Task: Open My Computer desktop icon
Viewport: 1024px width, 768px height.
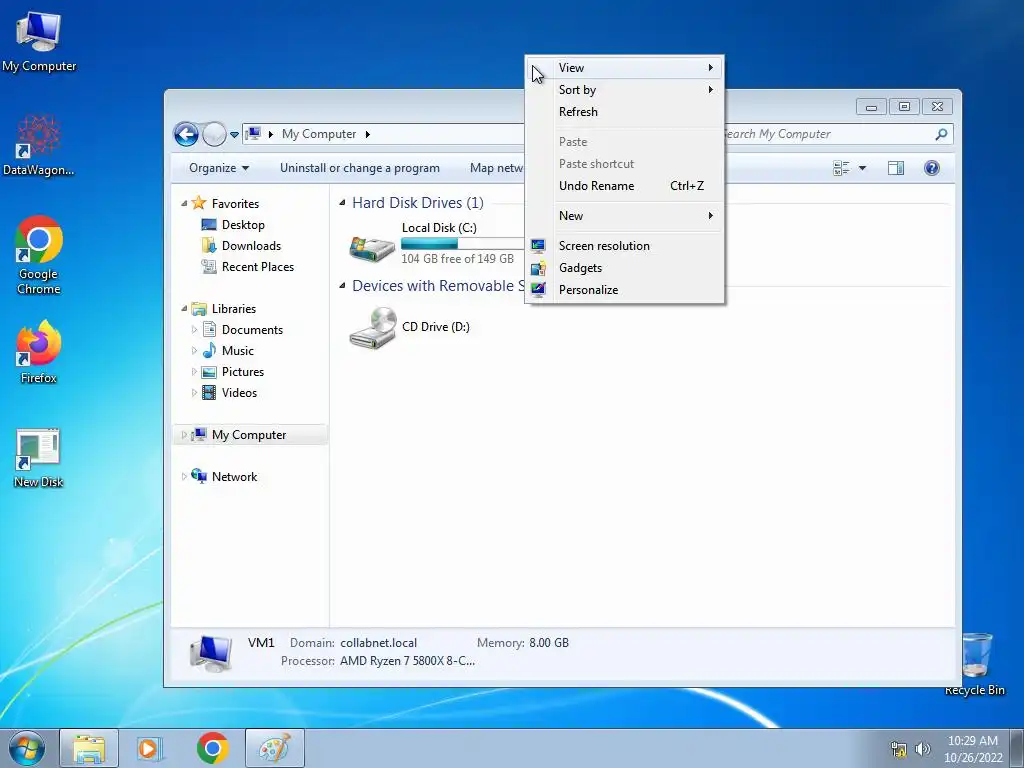Action: (39, 40)
